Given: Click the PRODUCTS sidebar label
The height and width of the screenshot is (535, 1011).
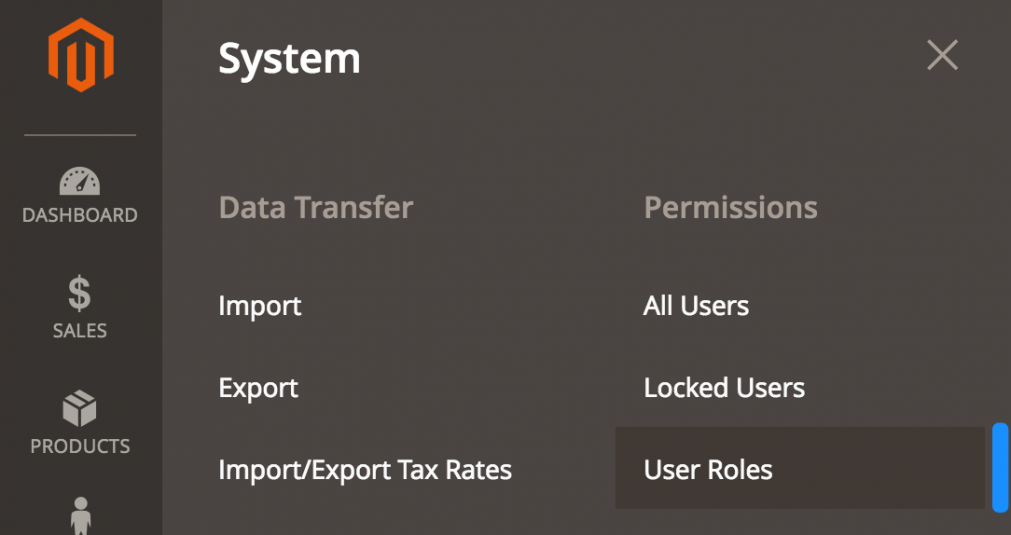Looking at the screenshot, I should coord(80,446).
